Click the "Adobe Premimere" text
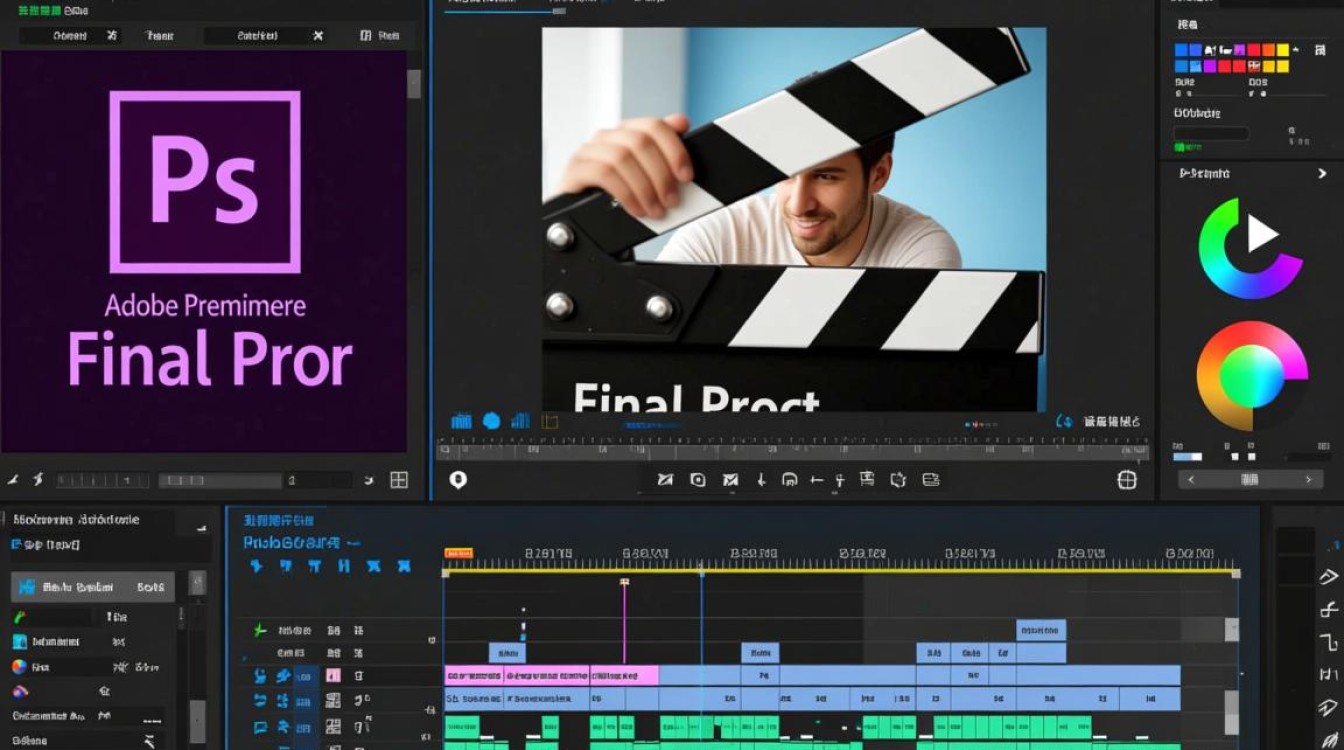This screenshot has width=1344, height=750. point(205,305)
